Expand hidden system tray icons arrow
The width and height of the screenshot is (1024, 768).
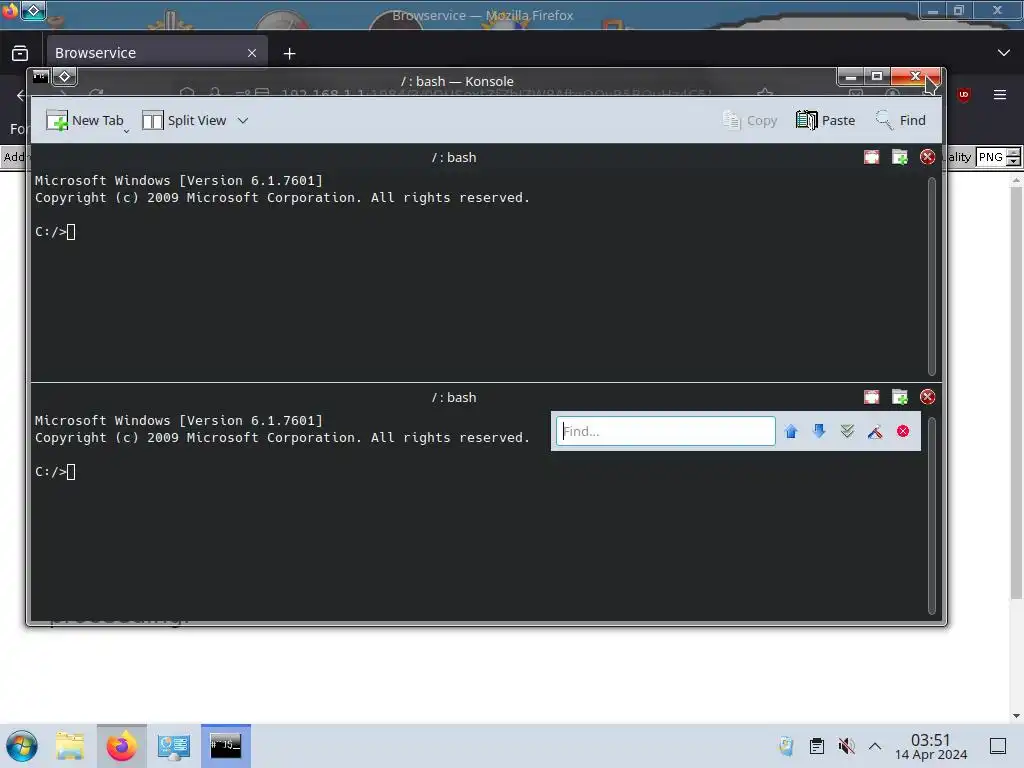point(875,746)
